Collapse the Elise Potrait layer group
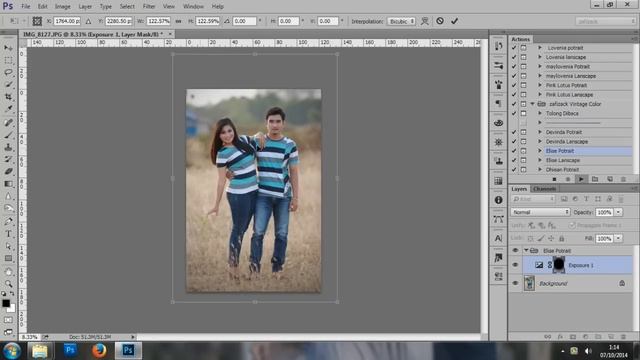The height and width of the screenshot is (360, 640). (x=526, y=250)
